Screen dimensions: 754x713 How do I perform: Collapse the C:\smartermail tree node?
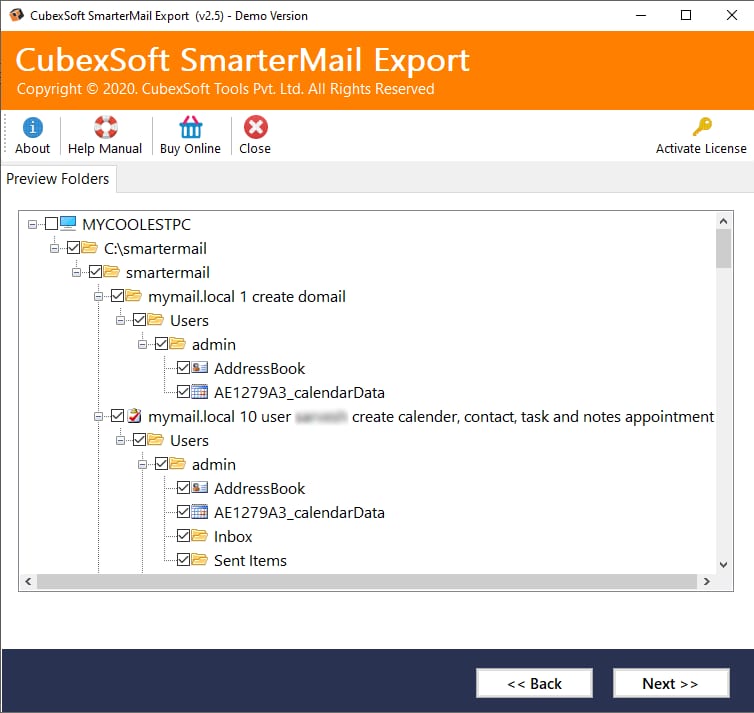(54, 249)
